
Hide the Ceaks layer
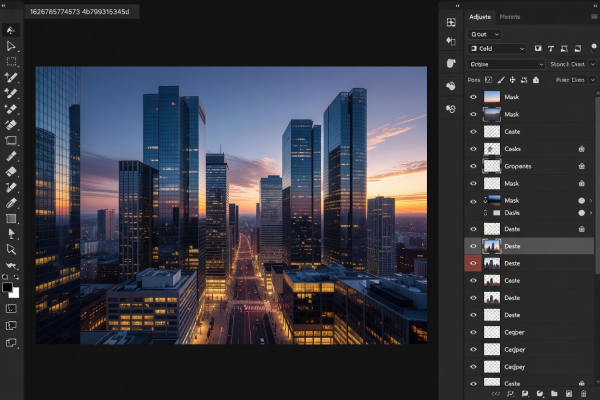(x=473, y=149)
